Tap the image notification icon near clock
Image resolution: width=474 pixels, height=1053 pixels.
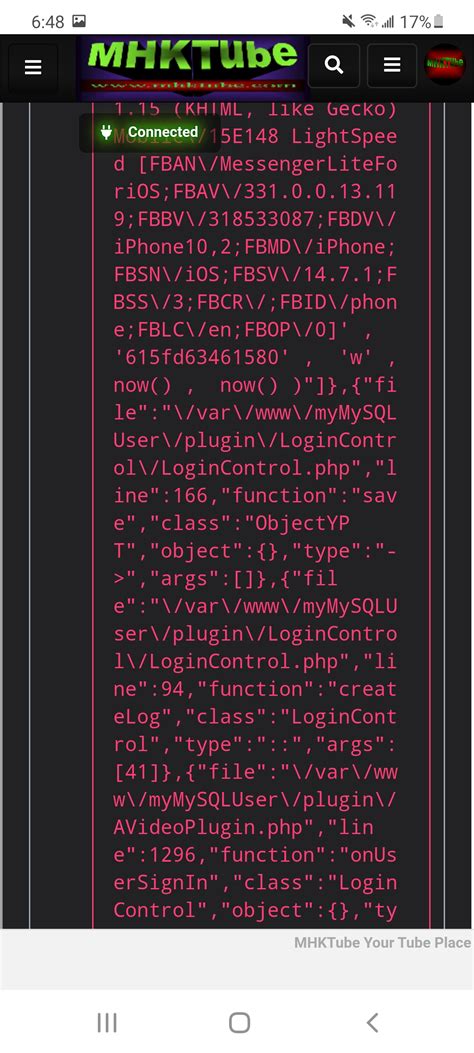tap(79, 21)
